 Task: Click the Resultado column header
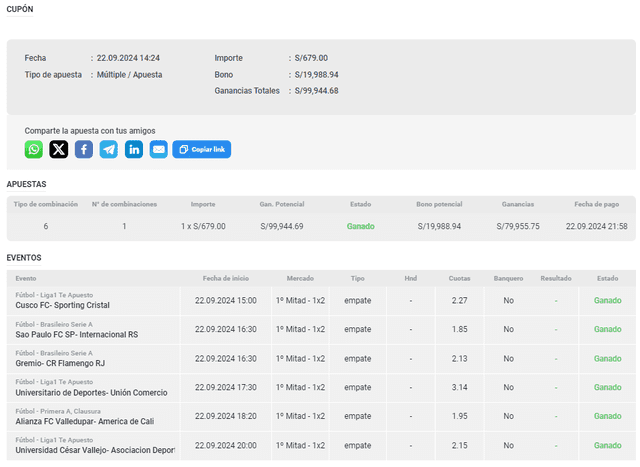click(556, 278)
